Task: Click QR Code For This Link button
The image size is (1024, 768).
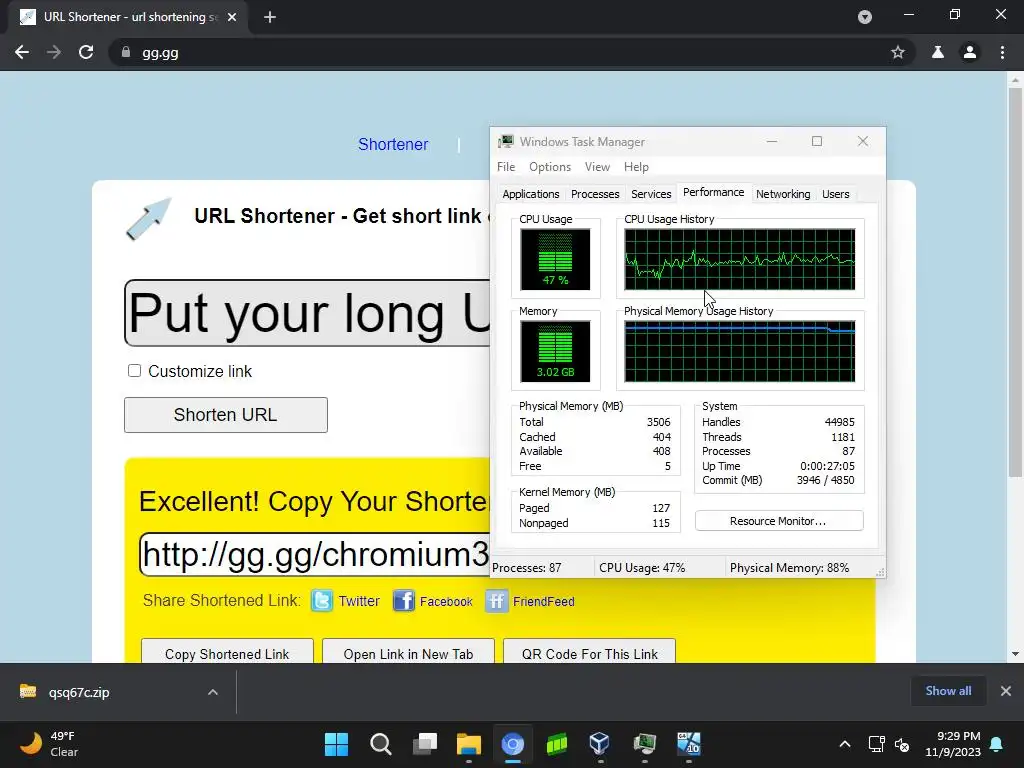Action: pyautogui.click(x=589, y=653)
